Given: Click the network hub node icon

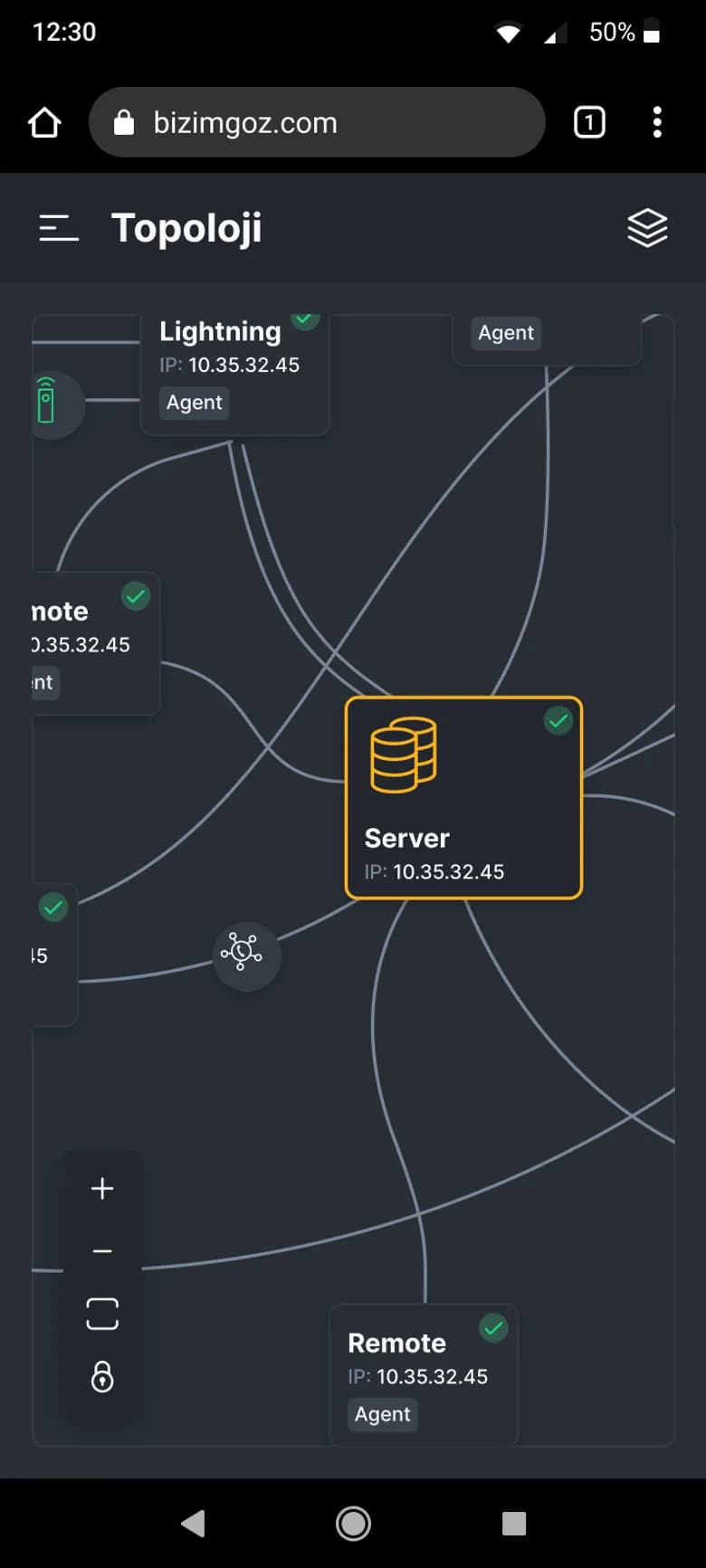Looking at the screenshot, I should (246, 955).
